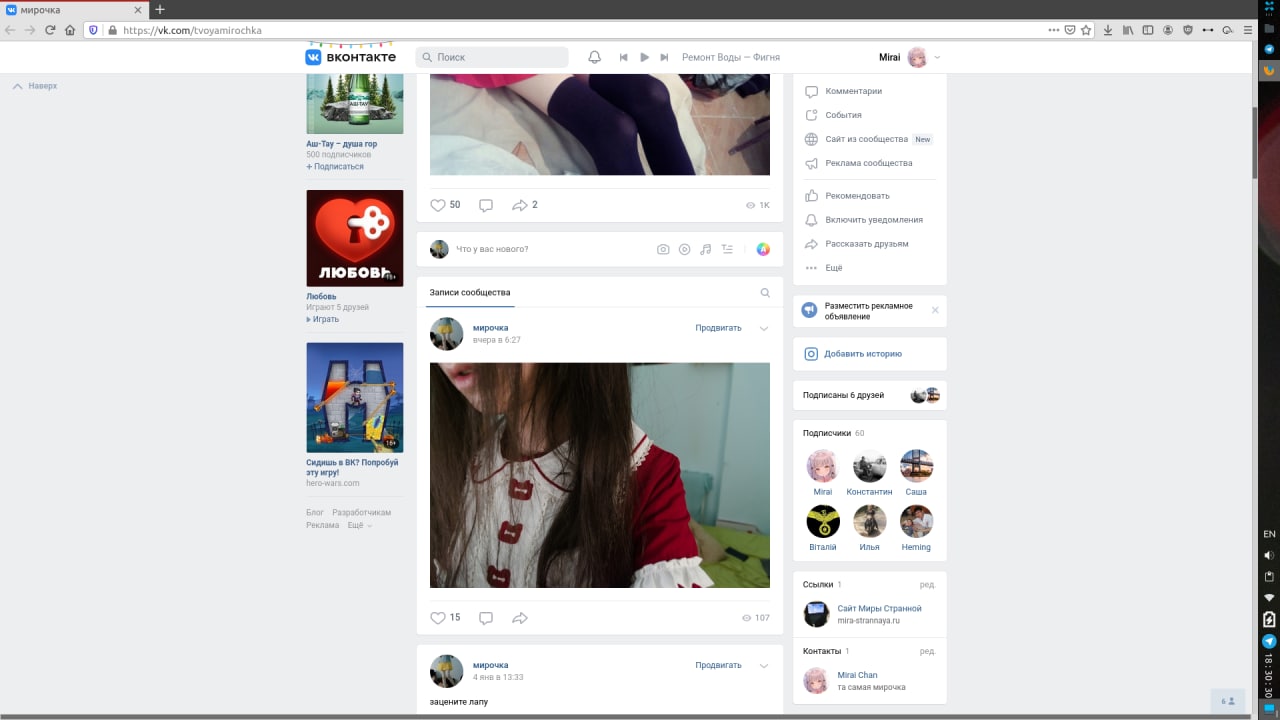The width and height of the screenshot is (1280, 720).
Task: Open options for the 4 янв post
Action: [764, 665]
